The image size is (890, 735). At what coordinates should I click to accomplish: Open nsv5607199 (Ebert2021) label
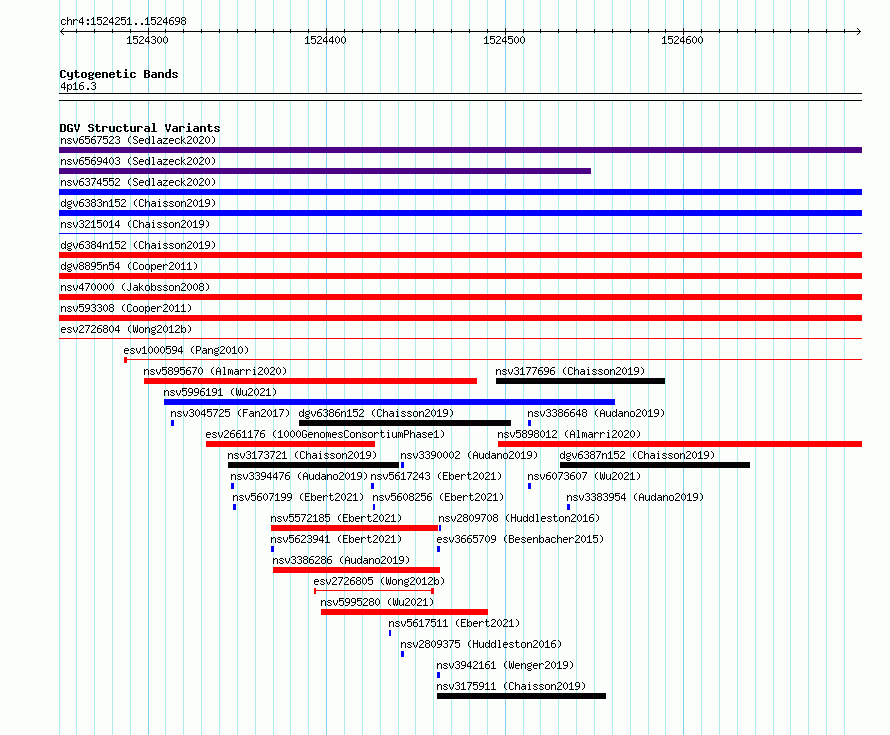tap(298, 497)
